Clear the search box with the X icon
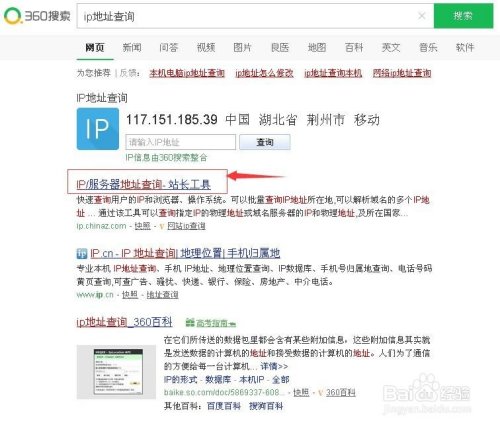The width and height of the screenshot is (500, 427). pos(422,16)
